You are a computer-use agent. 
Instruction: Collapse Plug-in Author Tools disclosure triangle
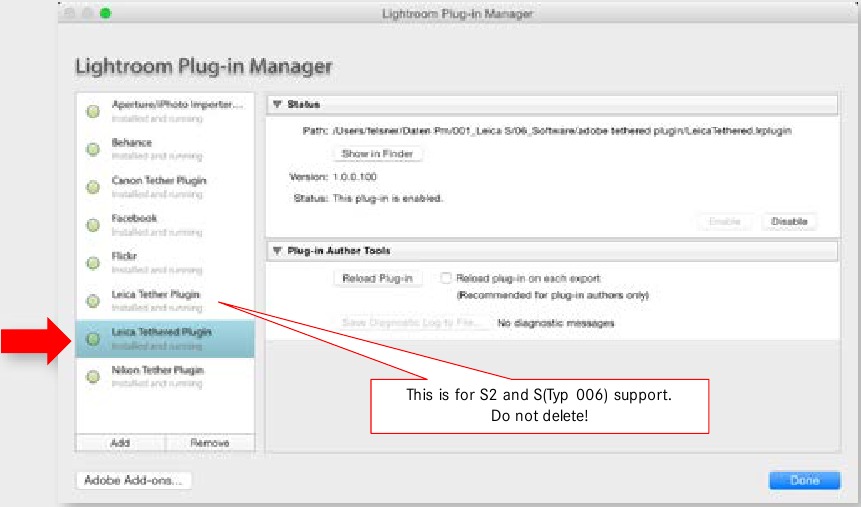point(277,250)
